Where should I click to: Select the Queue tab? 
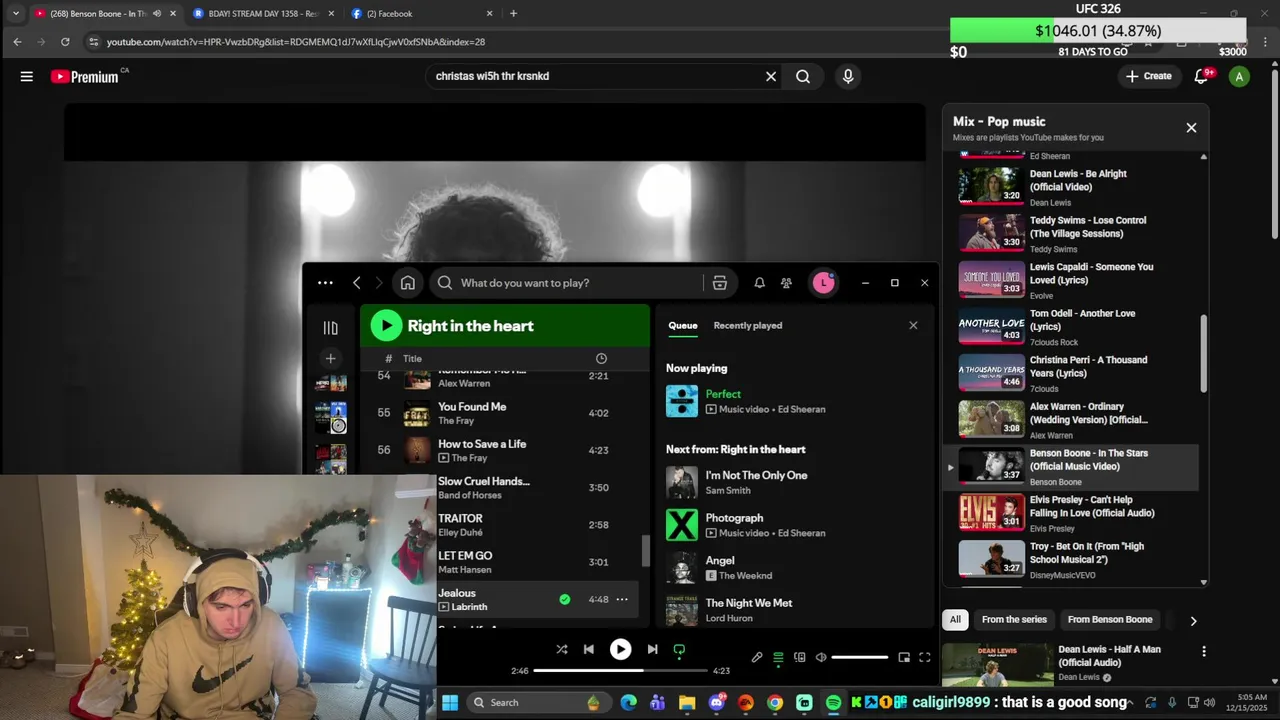683,325
